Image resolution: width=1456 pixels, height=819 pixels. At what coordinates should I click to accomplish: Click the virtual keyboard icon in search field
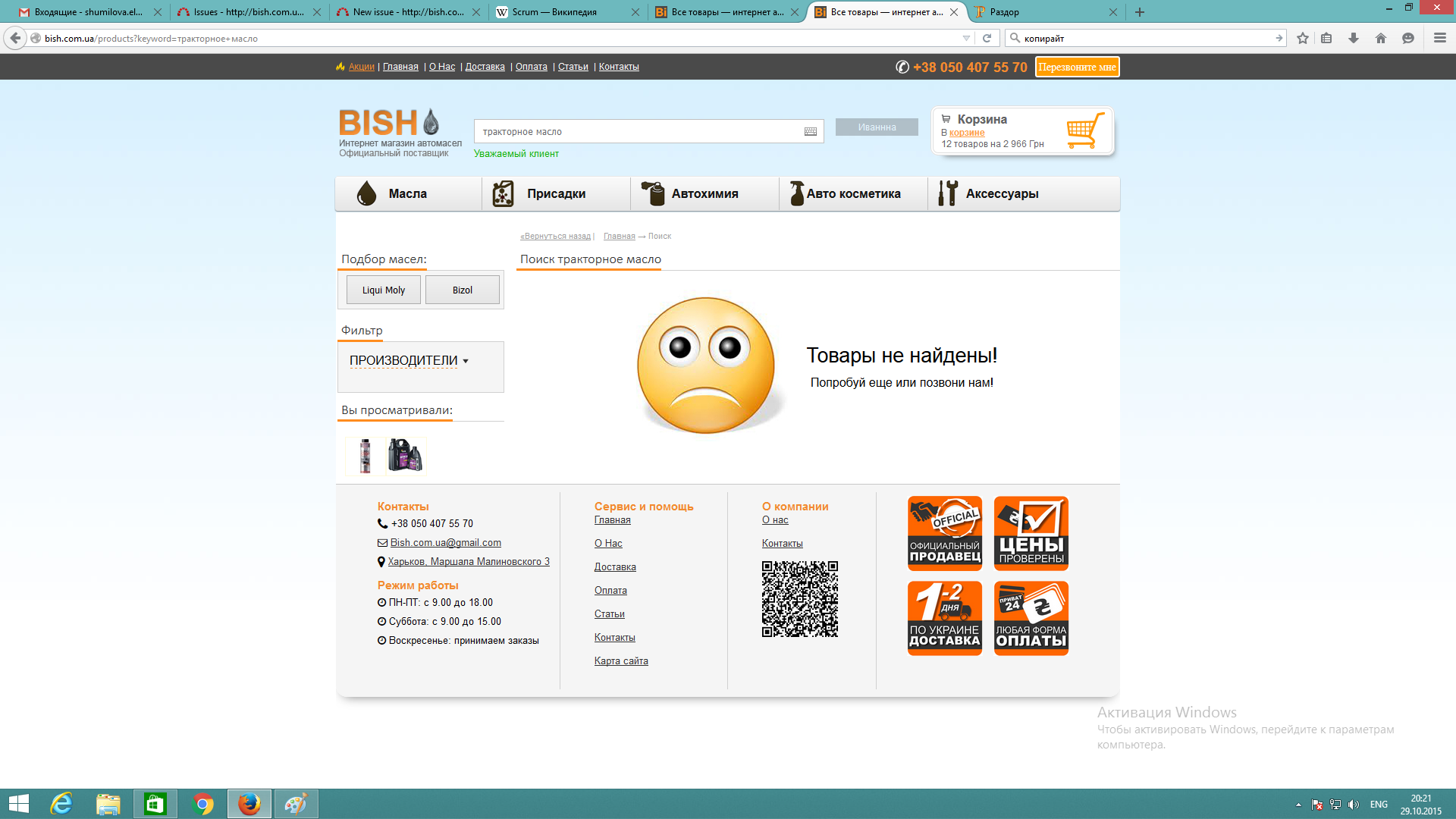point(810,132)
